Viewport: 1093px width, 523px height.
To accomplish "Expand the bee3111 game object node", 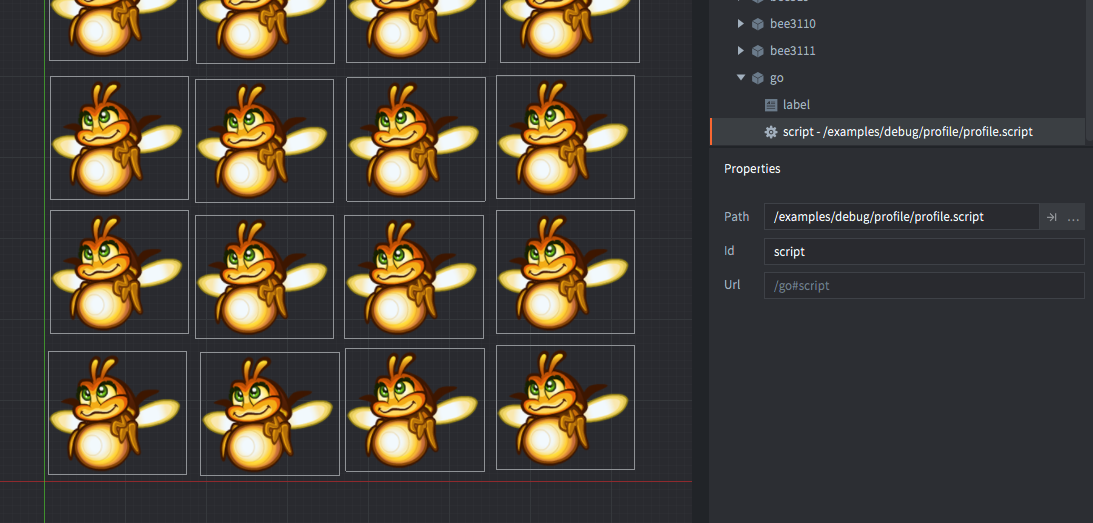I will pos(740,51).
